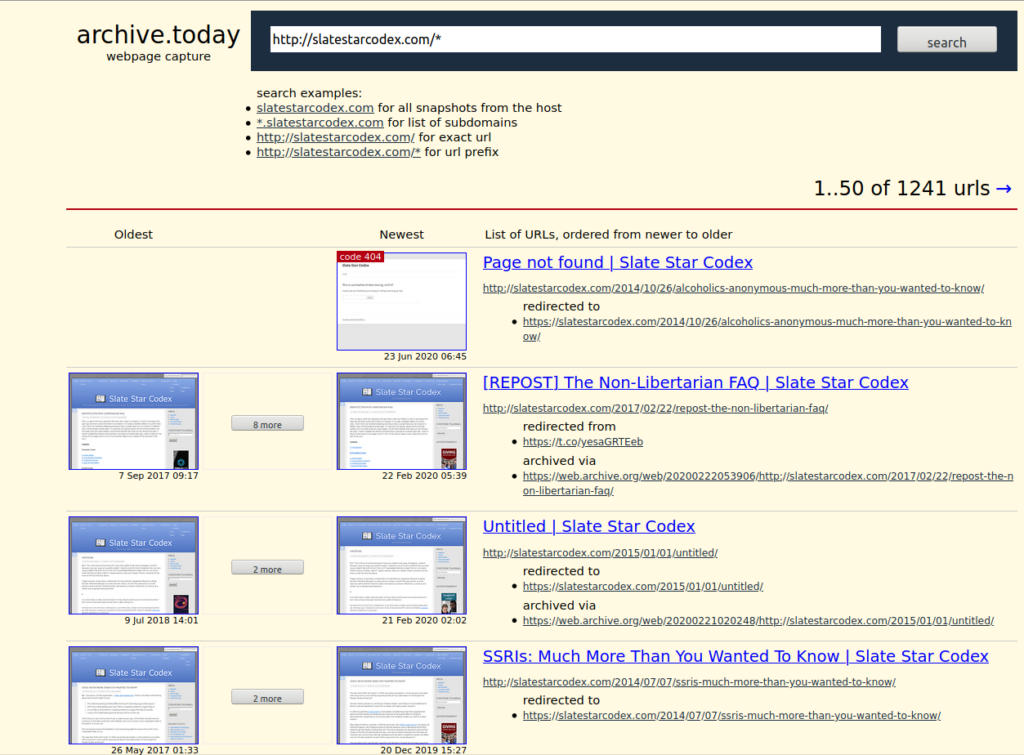Open http://slatestarcodex.com/ exact url example
The width and height of the screenshot is (1024, 755).
(x=336, y=137)
